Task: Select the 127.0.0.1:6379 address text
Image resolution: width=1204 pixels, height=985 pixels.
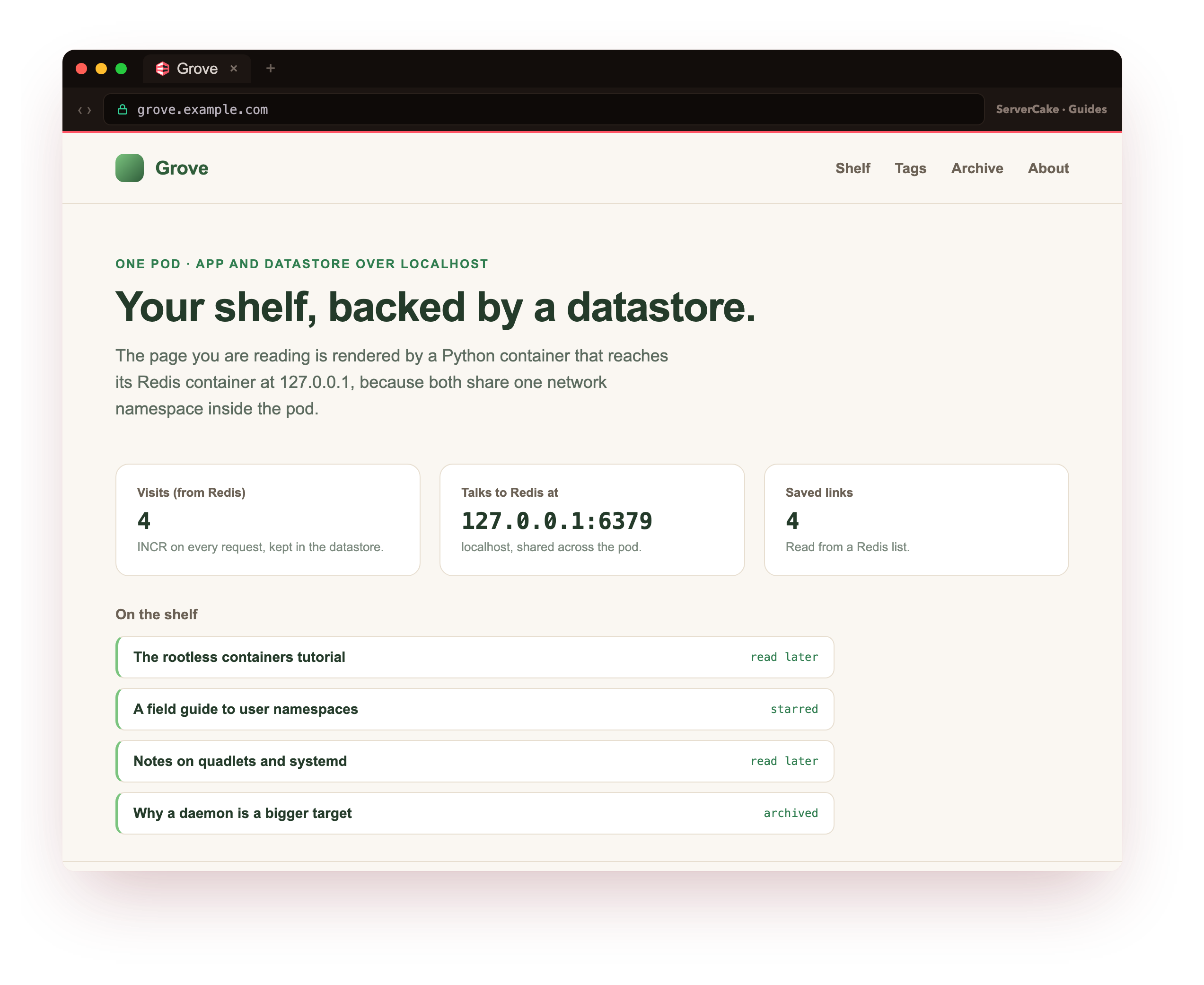Action: pyautogui.click(x=557, y=521)
